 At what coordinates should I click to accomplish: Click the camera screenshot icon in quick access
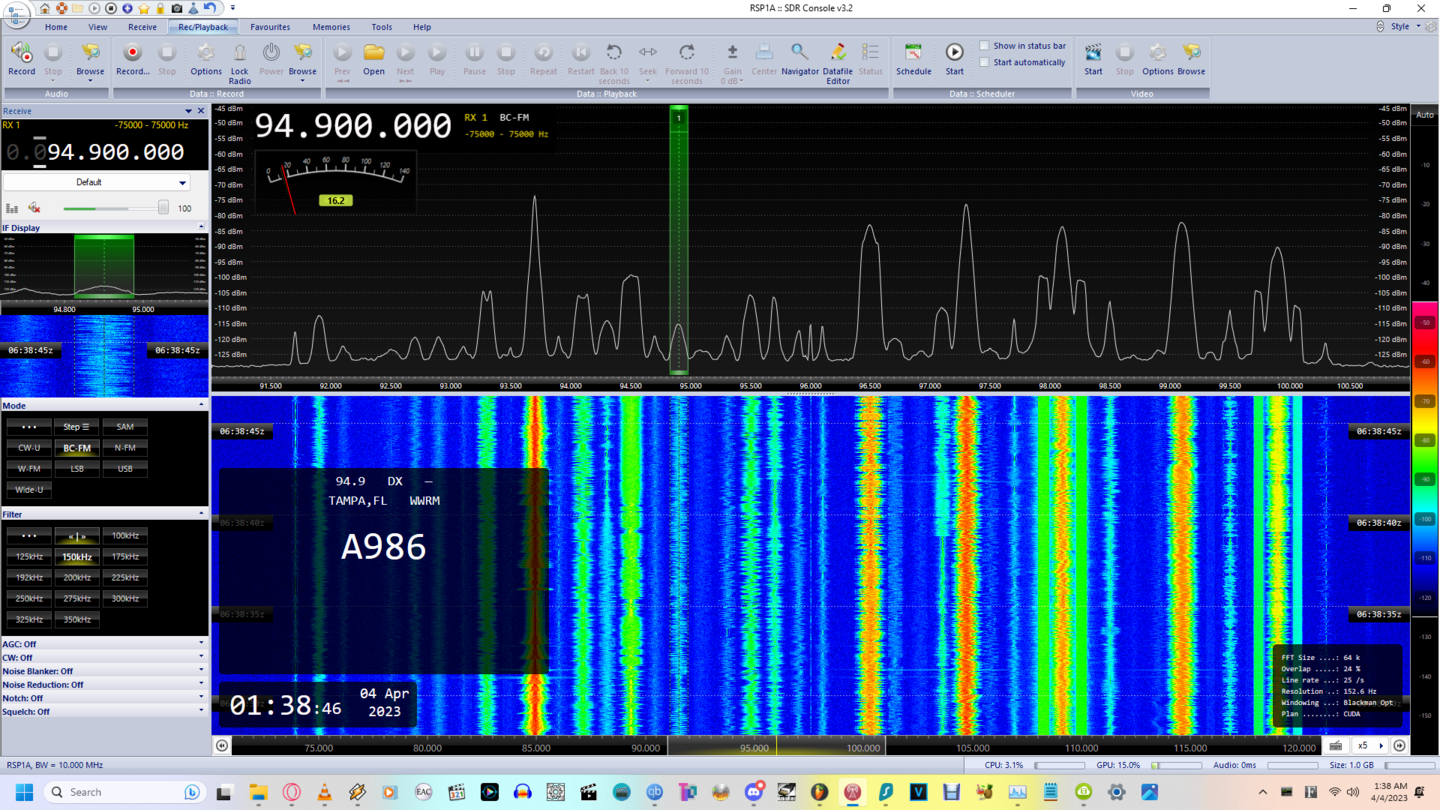pyautogui.click(x=177, y=8)
